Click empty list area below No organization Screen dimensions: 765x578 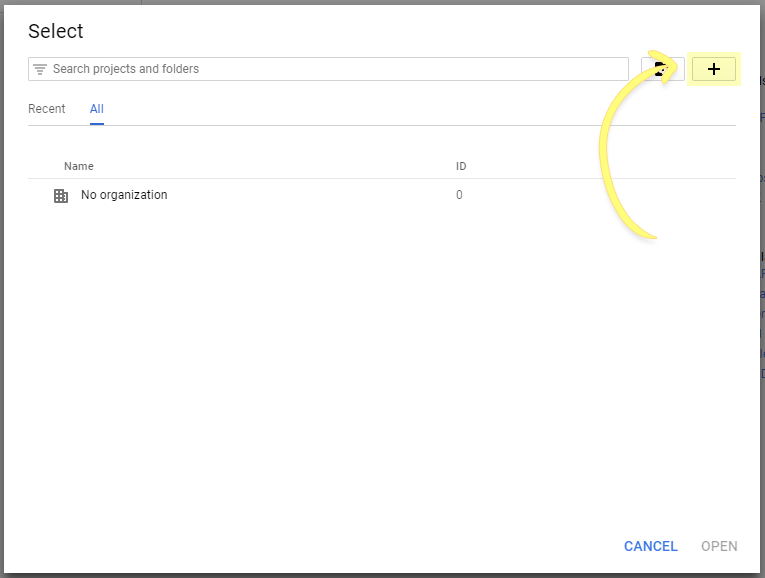380,350
